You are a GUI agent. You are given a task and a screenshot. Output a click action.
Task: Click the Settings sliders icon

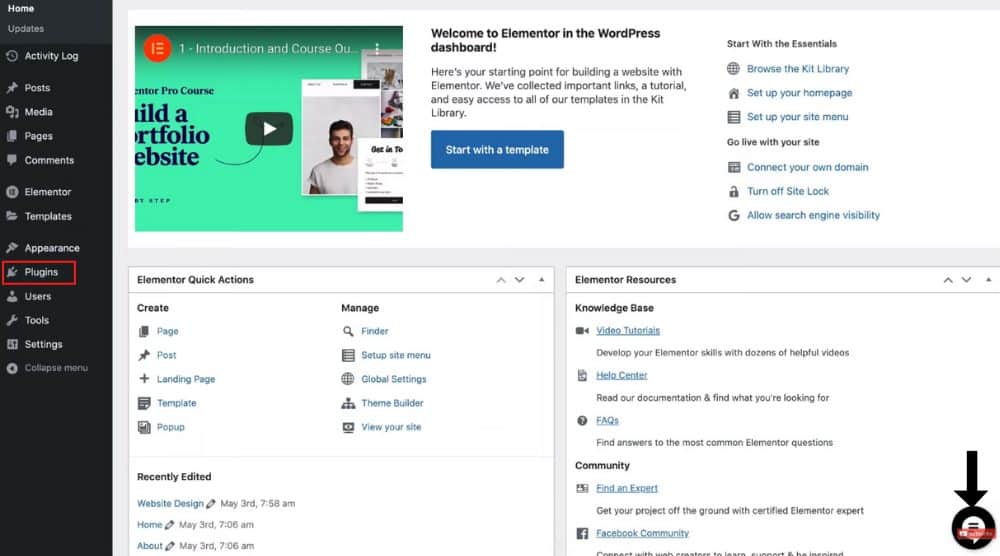click(11, 344)
